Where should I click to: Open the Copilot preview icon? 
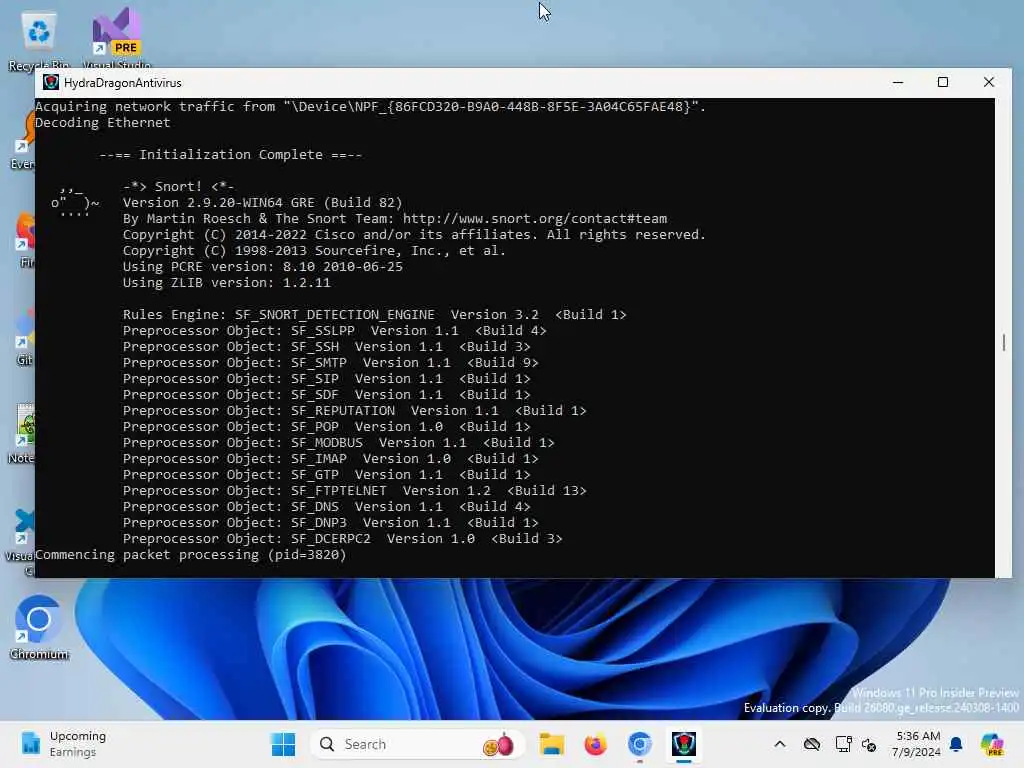click(x=992, y=744)
